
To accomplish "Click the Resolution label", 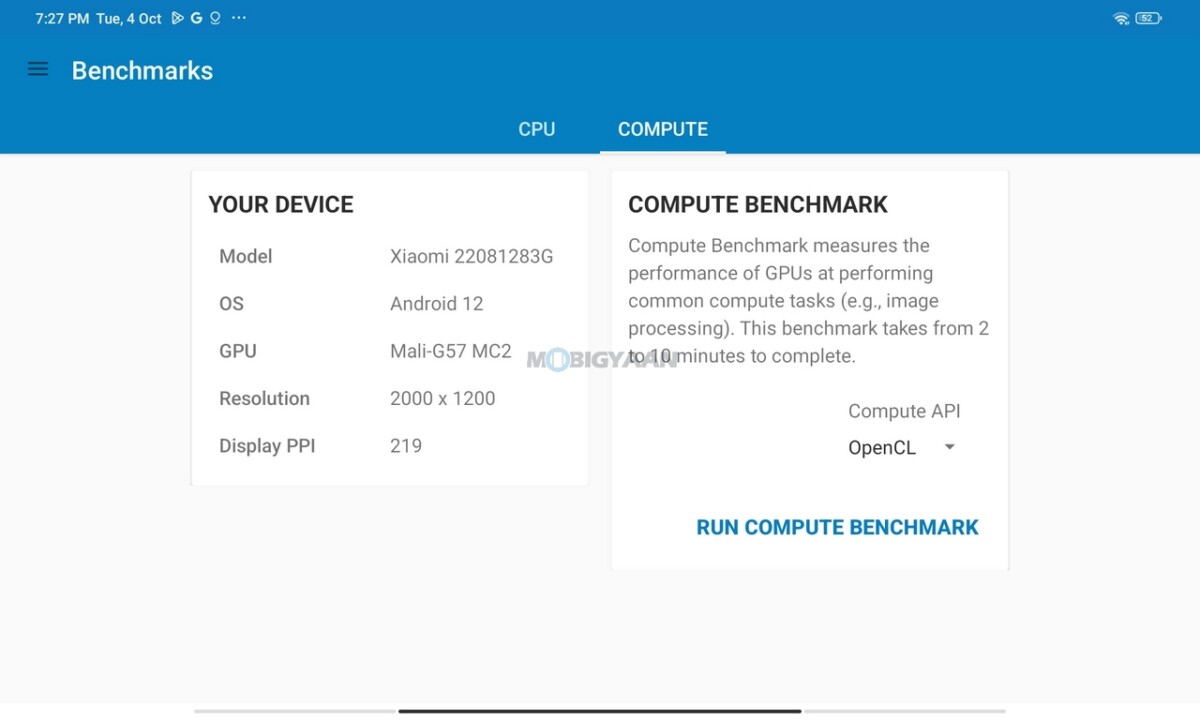I will 264,398.
